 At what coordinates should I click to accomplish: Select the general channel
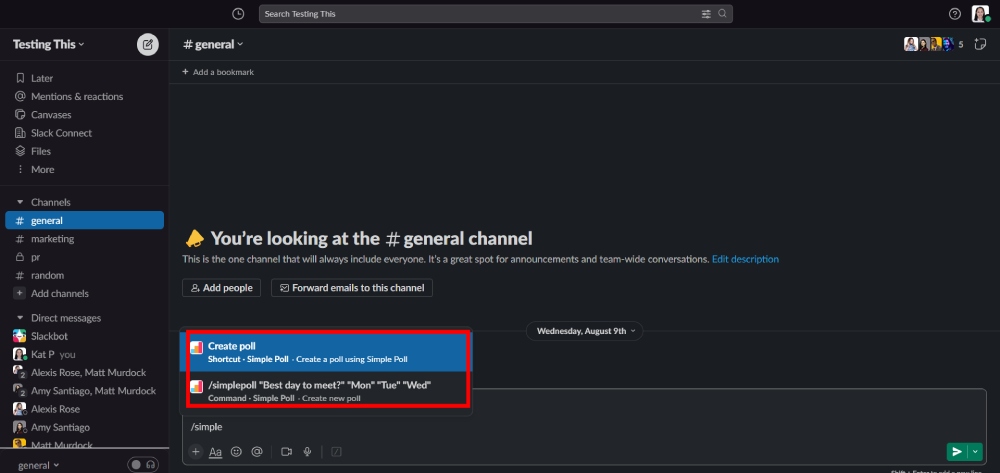pyautogui.click(x=84, y=221)
